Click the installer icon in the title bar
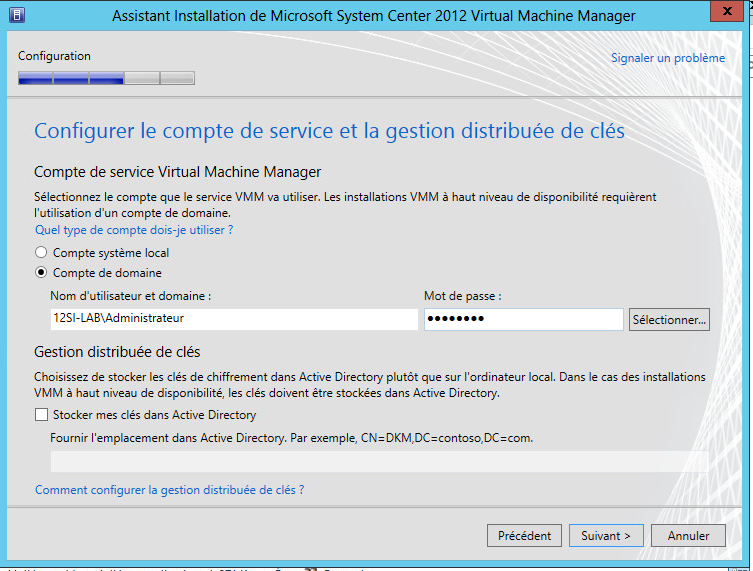Screen dimensions: 753x571 tap(17, 15)
